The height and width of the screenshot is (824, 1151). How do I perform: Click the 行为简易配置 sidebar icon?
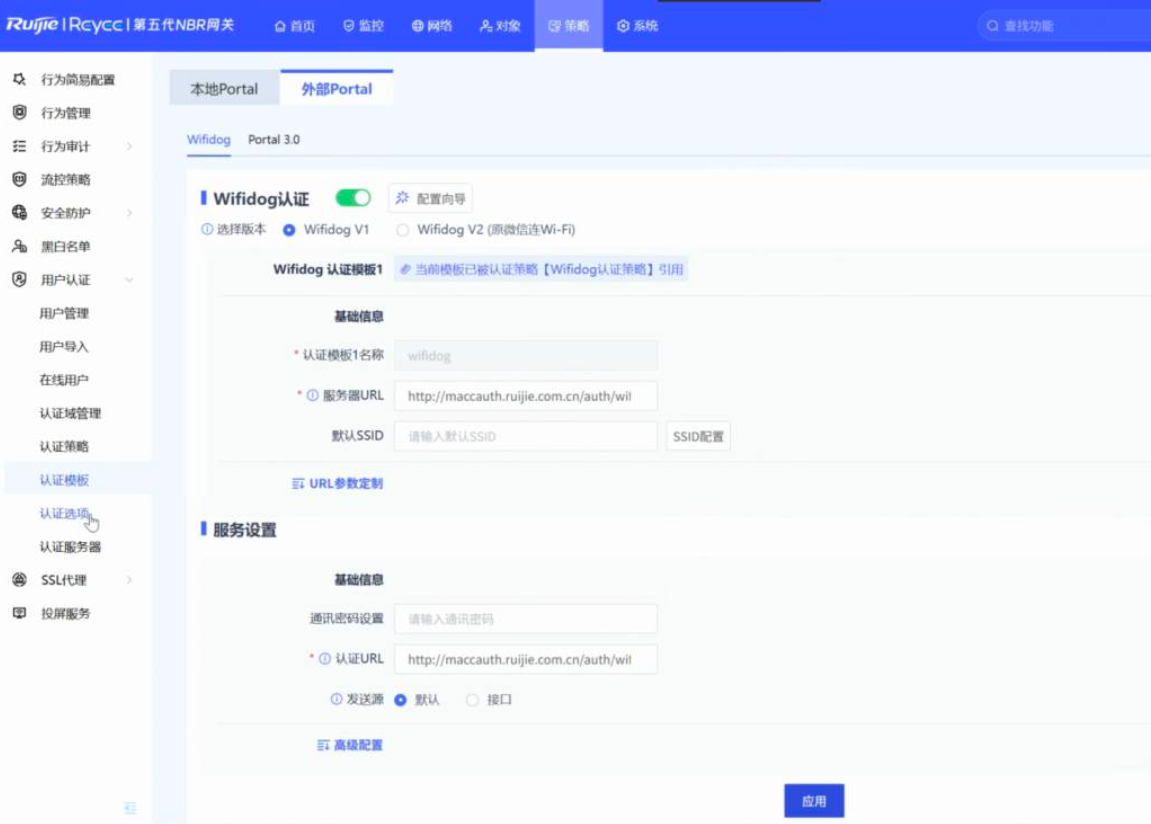pyautogui.click(x=19, y=79)
